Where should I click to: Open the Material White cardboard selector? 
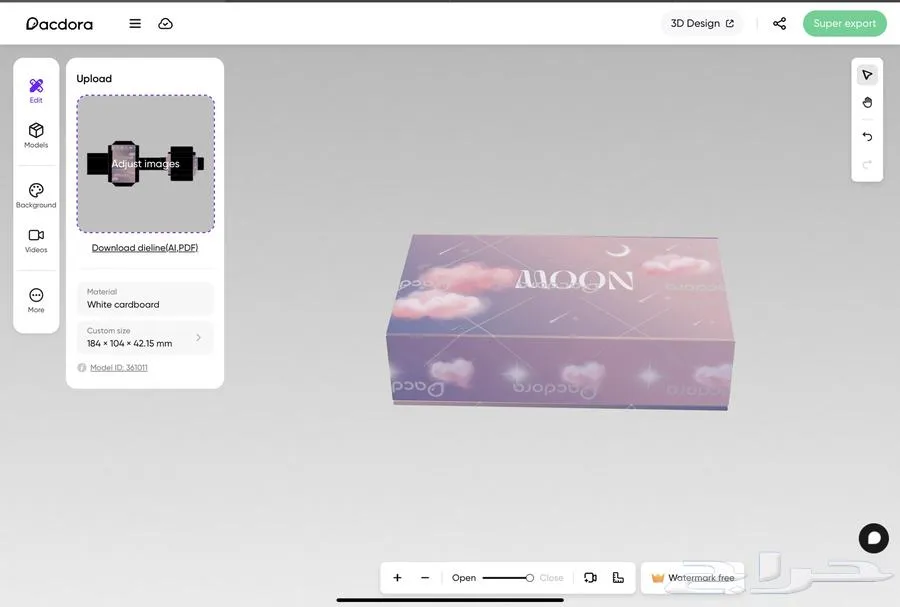(145, 298)
